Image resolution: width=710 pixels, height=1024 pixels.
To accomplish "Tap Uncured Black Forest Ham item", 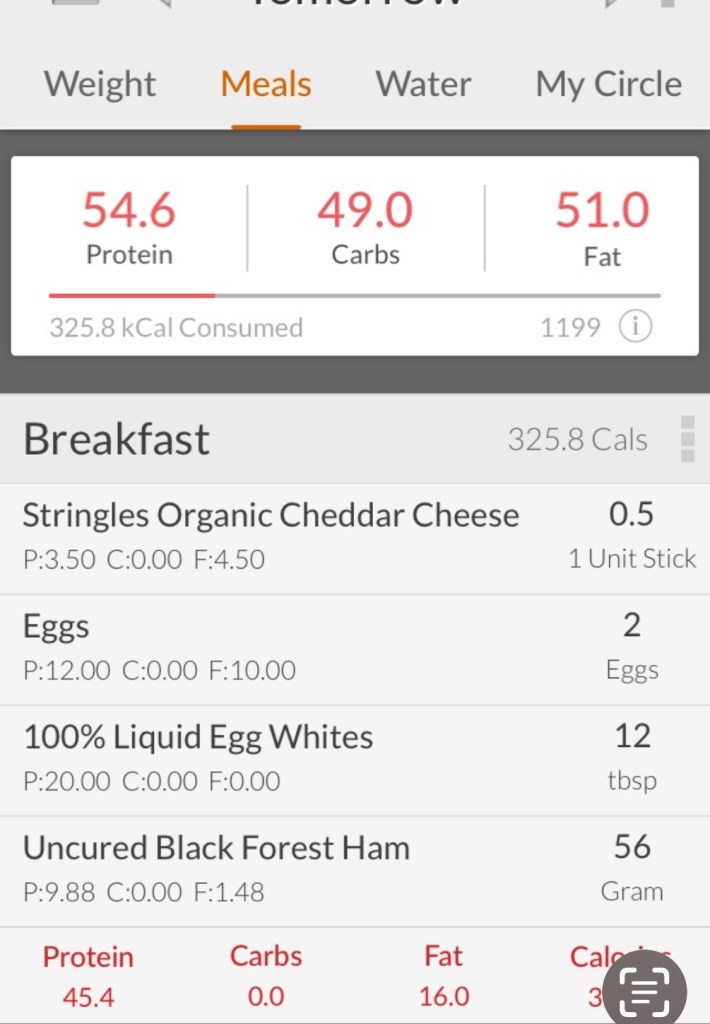I will pos(216,849).
